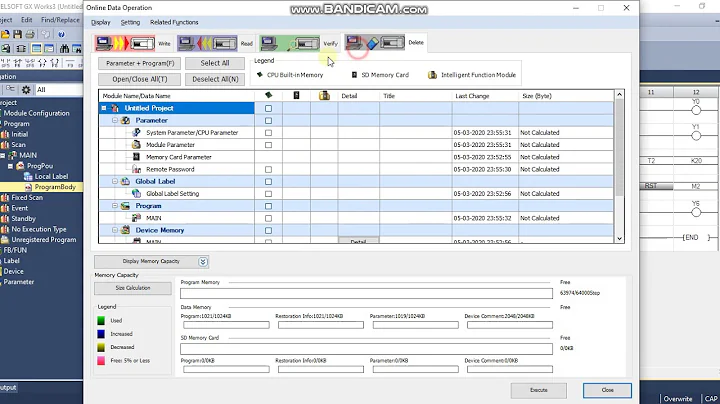Open Find/Replace menu in GX Works3
The width and height of the screenshot is (720, 404).
[x=60, y=20]
